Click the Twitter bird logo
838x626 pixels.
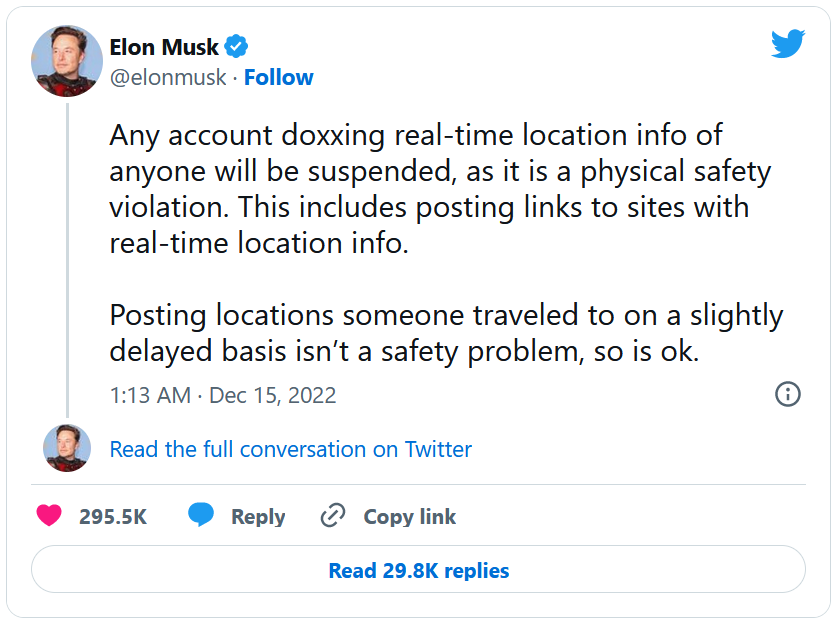click(788, 43)
